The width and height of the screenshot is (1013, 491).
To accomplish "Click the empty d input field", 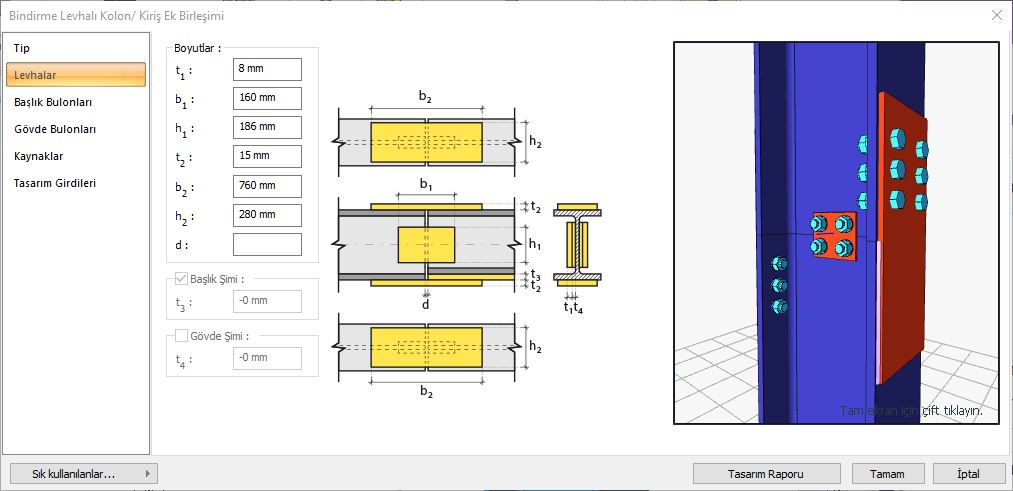I will coord(267,244).
